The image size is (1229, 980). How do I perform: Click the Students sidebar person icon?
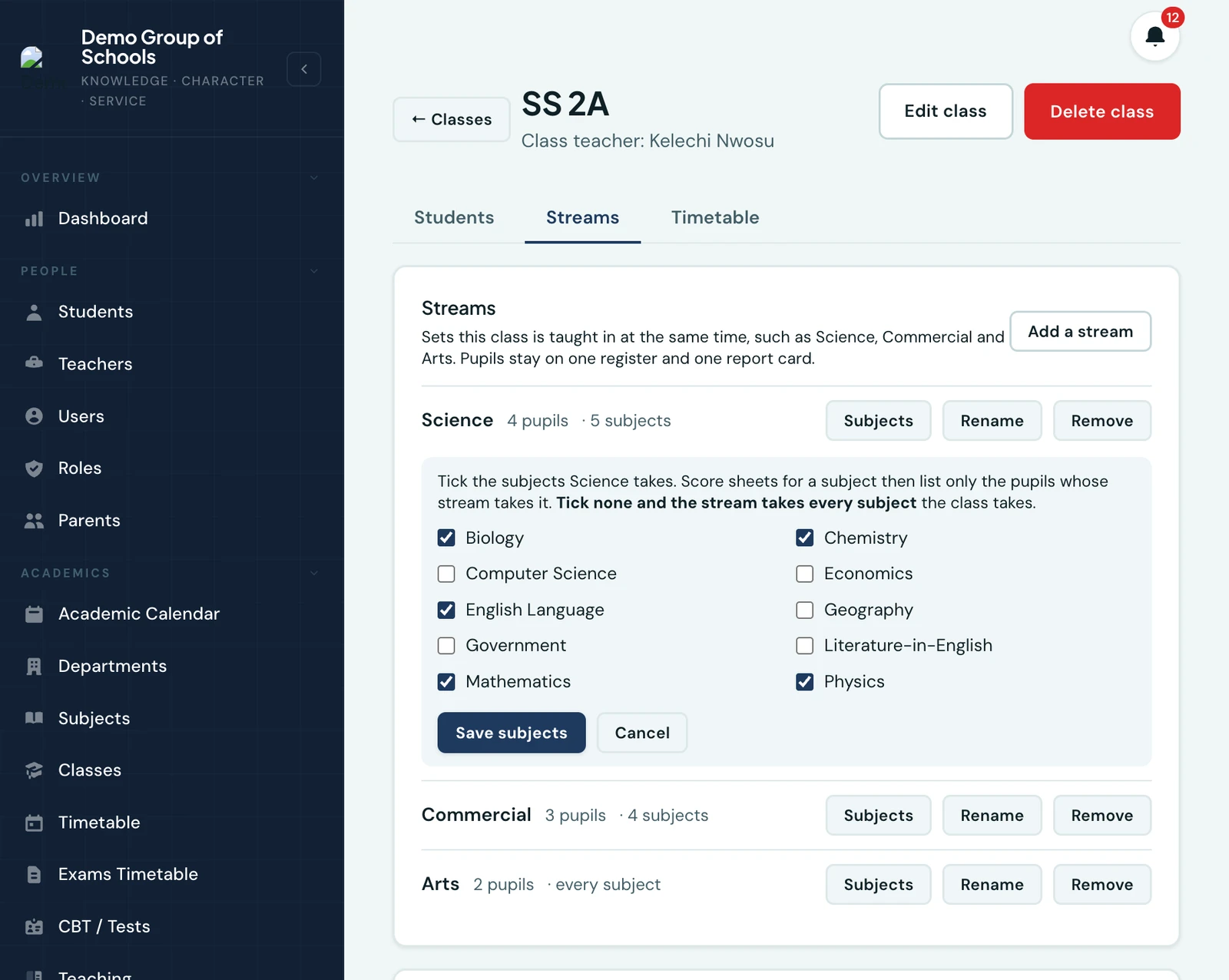tap(34, 312)
